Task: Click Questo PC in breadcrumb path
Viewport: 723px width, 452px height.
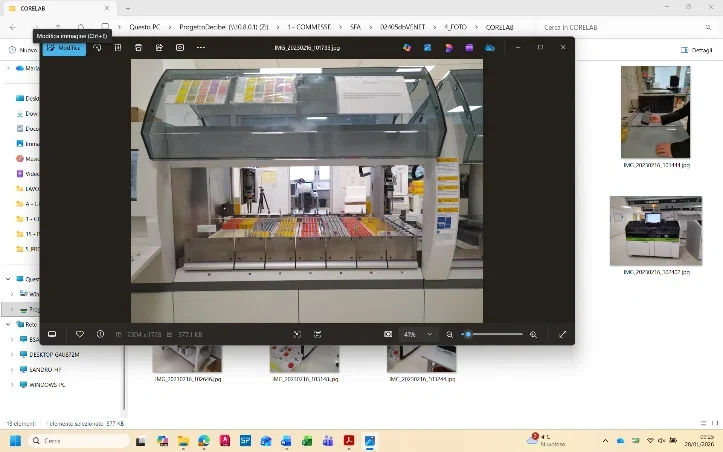Action: [144, 27]
